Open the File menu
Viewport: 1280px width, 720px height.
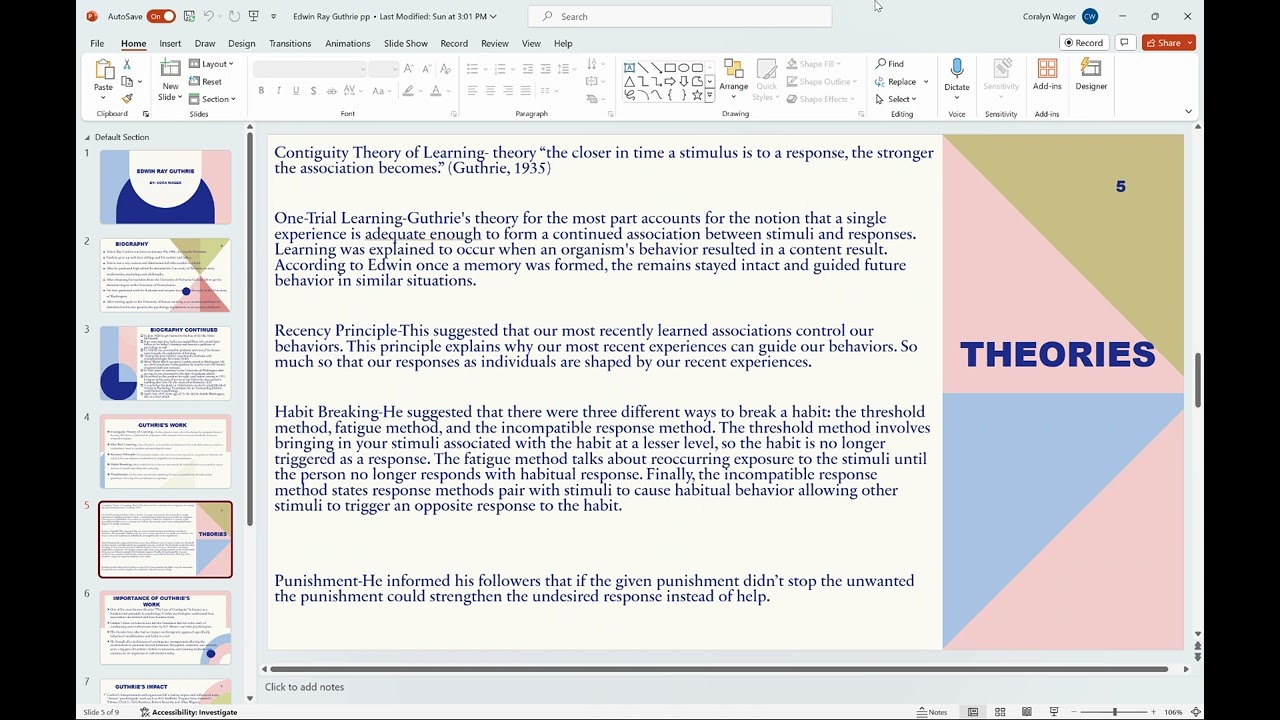click(x=97, y=44)
